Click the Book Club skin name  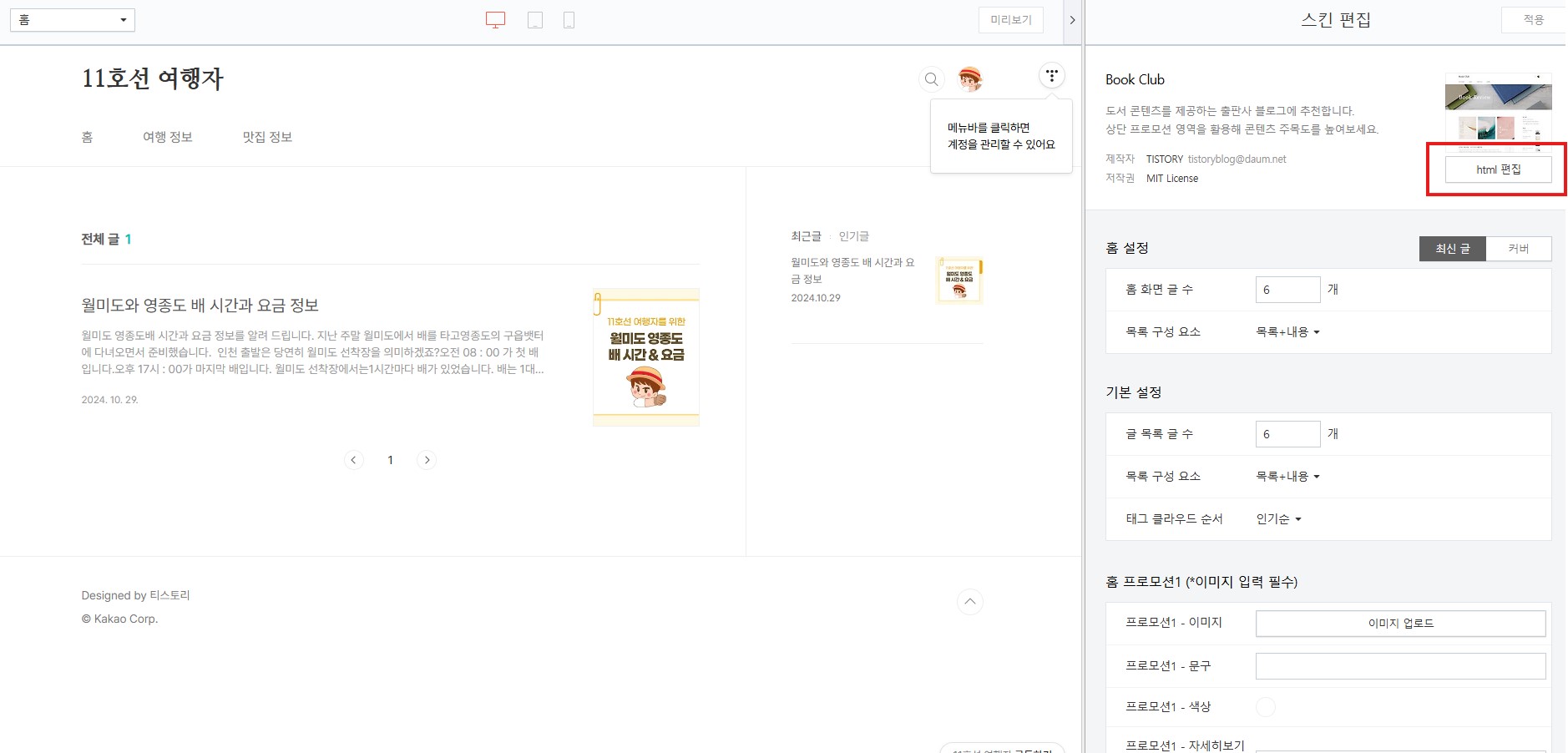click(x=1135, y=79)
